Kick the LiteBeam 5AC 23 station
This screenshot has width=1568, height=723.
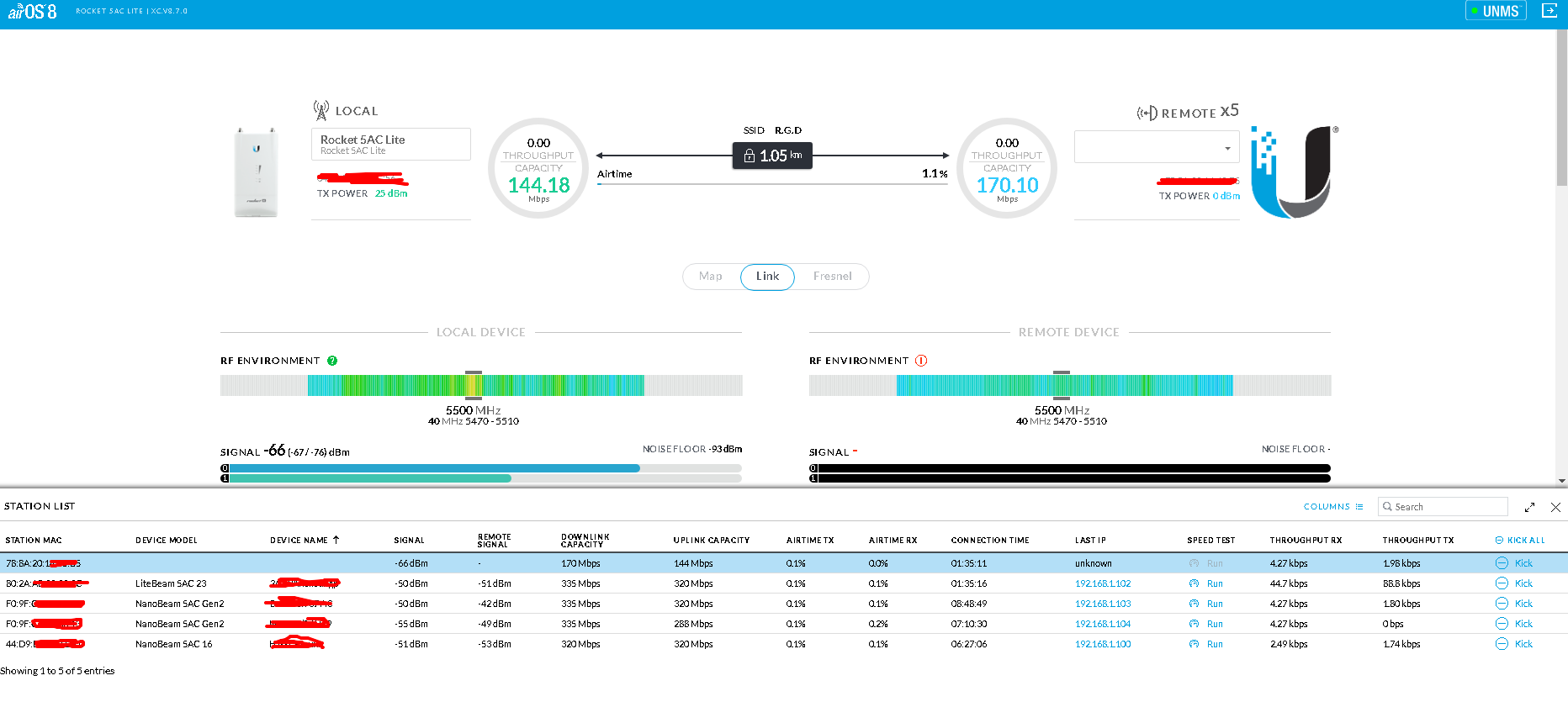1514,583
